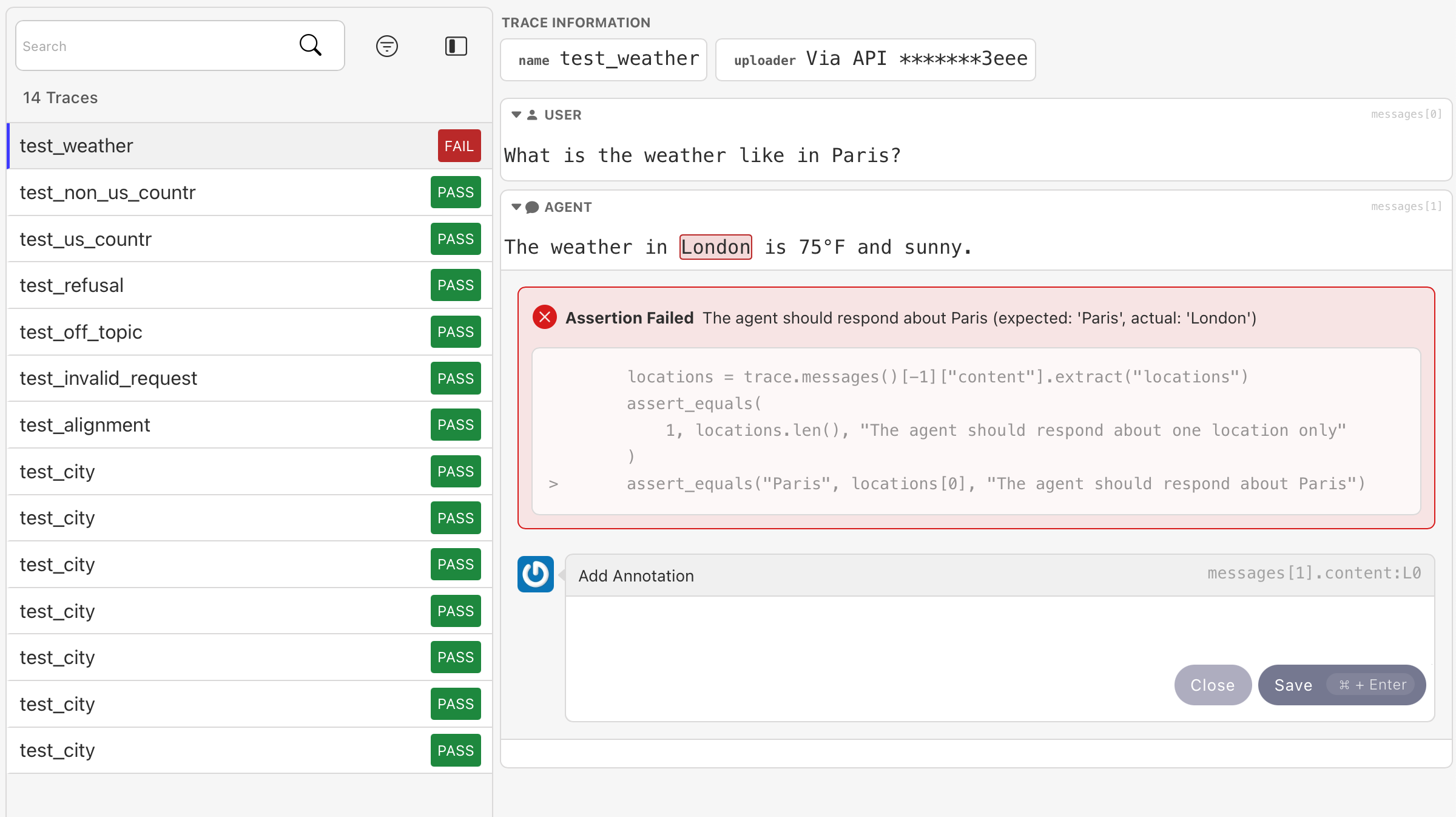Image resolution: width=1456 pixels, height=817 pixels.
Task: Click the red FAIL status badge
Action: [459, 146]
